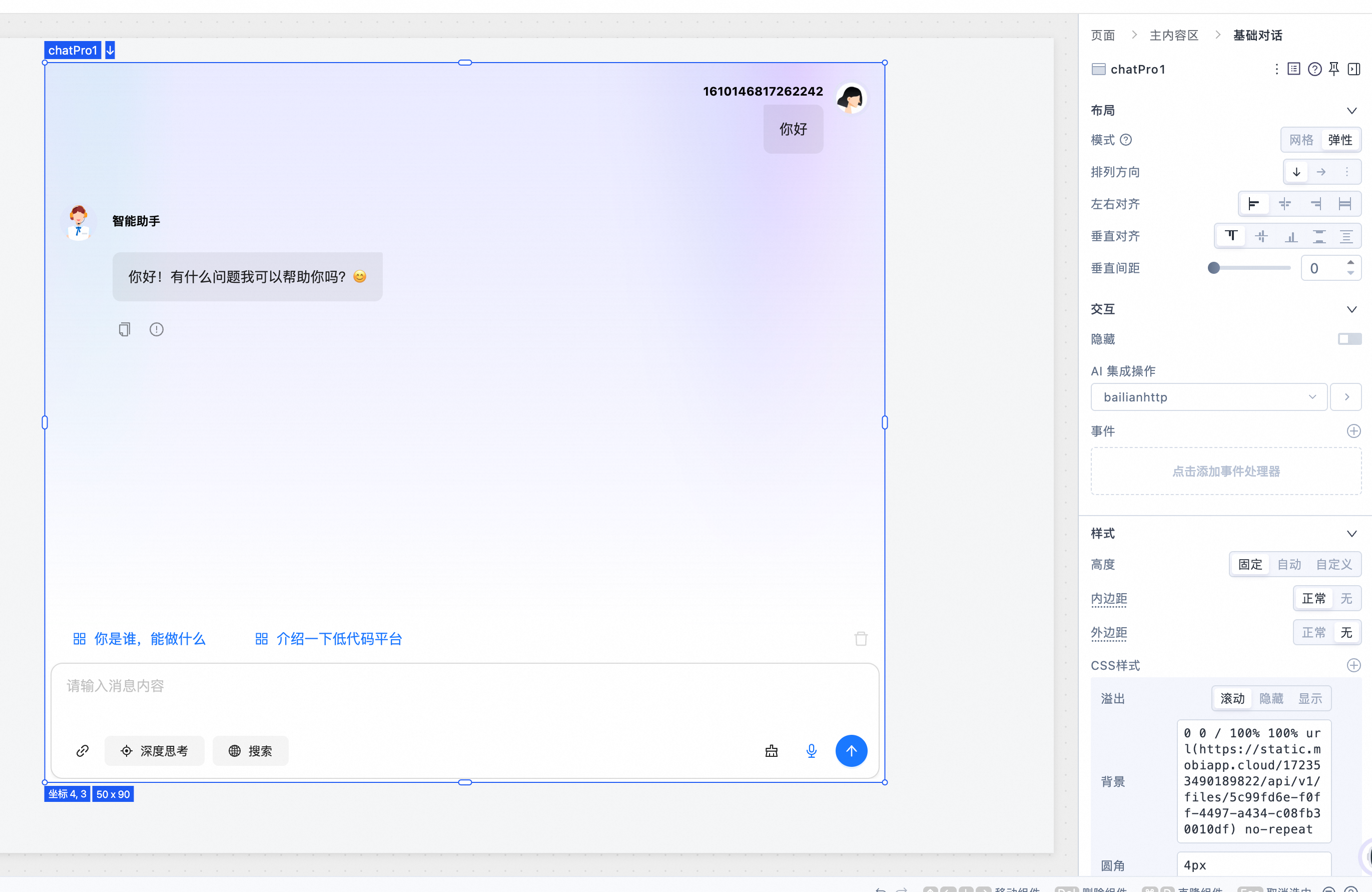Toggle the 隐藏 switch
Image resolution: width=1372 pixels, height=892 pixels.
pos(1349,338)
